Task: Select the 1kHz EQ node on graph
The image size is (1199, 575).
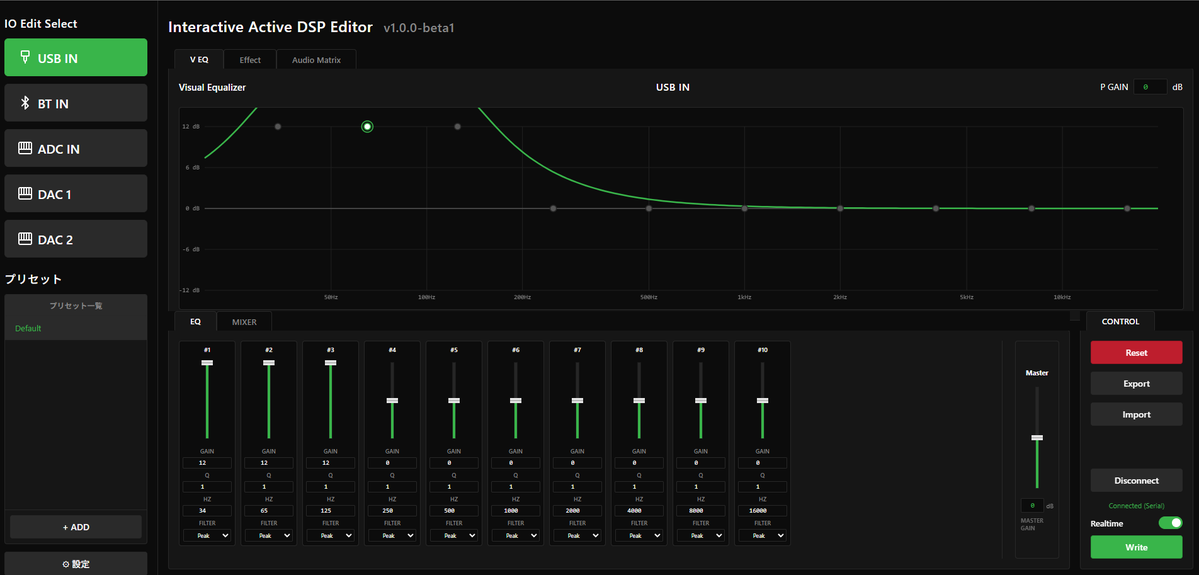Action: point(744,208)
